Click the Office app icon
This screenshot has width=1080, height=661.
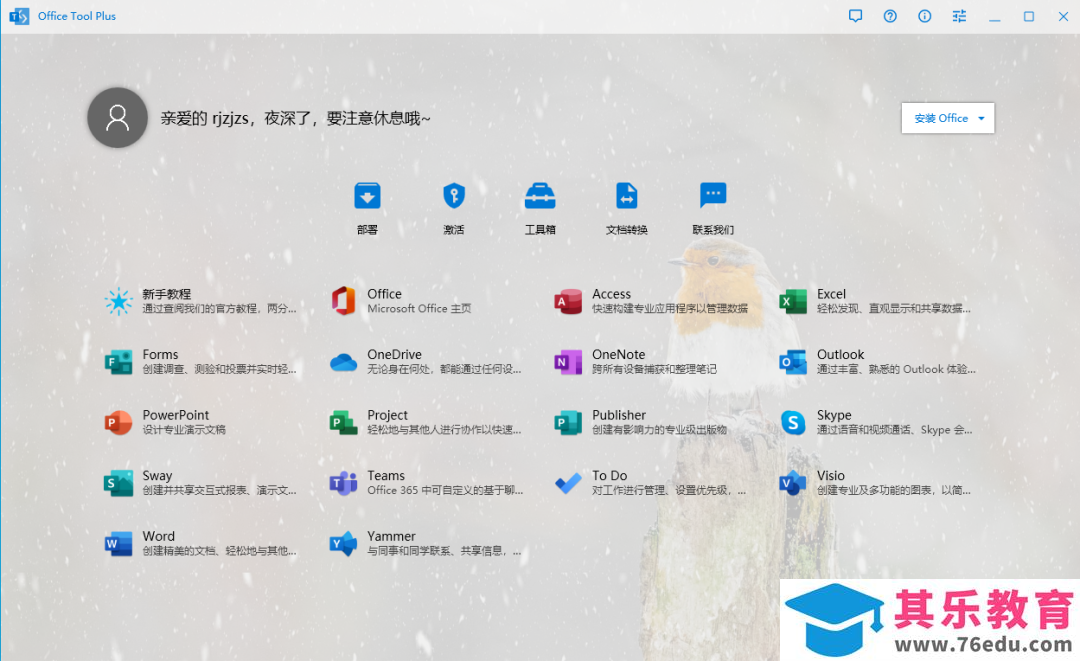(343, 301)
